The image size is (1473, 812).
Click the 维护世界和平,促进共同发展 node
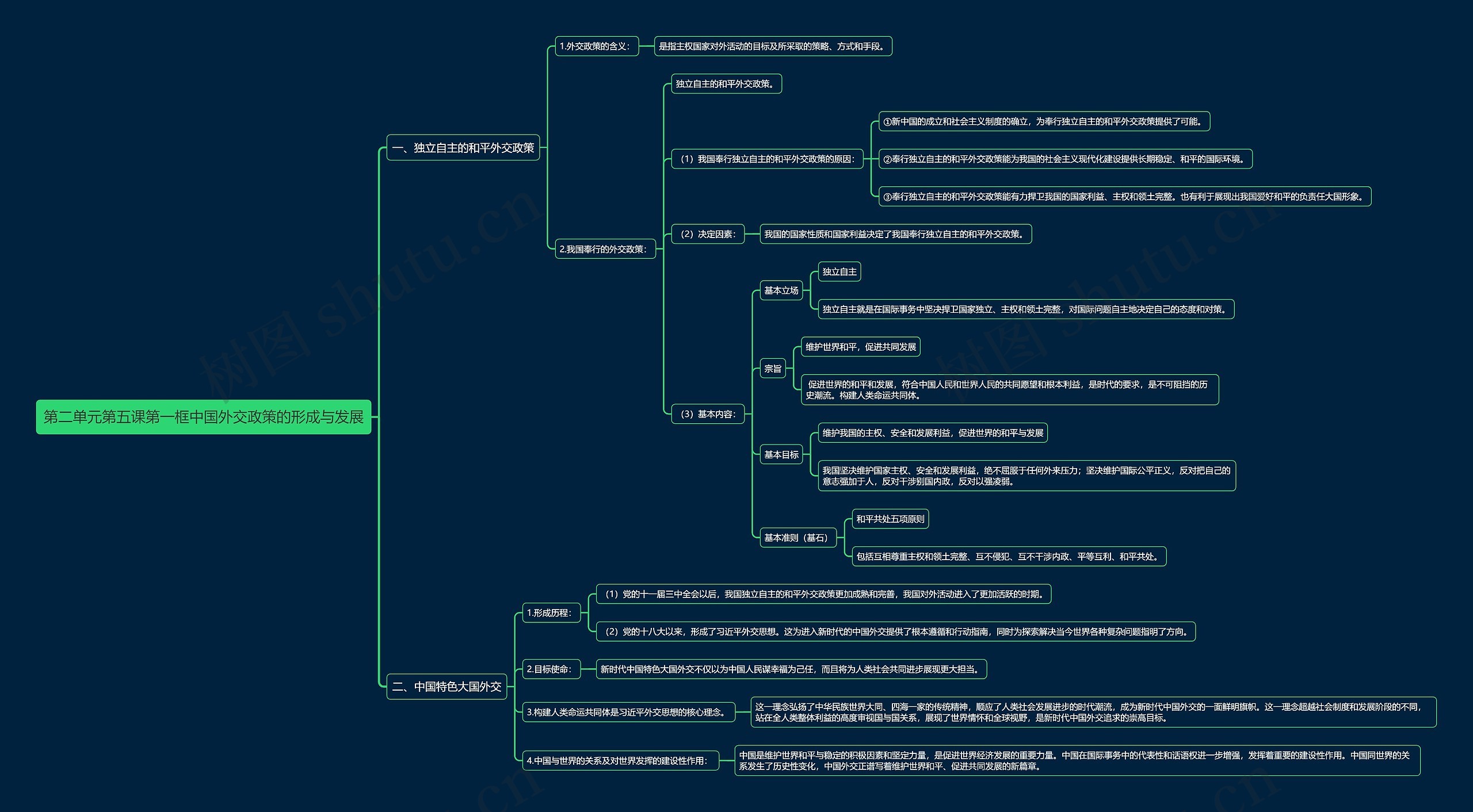click(x=860, y=347)
